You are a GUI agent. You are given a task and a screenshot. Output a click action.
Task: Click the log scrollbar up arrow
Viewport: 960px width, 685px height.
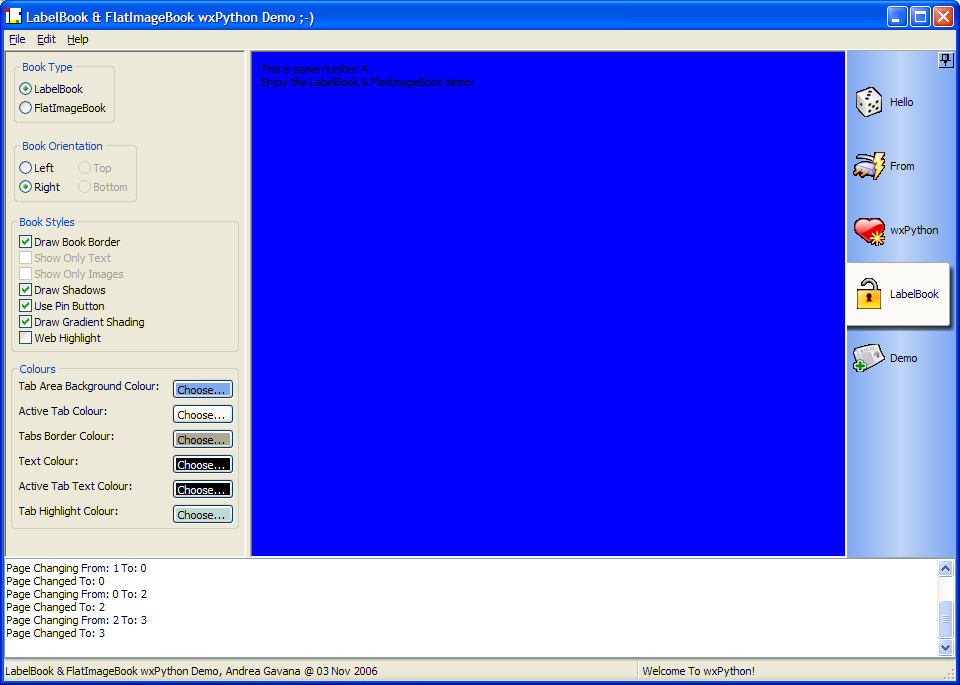click(946, 569)
